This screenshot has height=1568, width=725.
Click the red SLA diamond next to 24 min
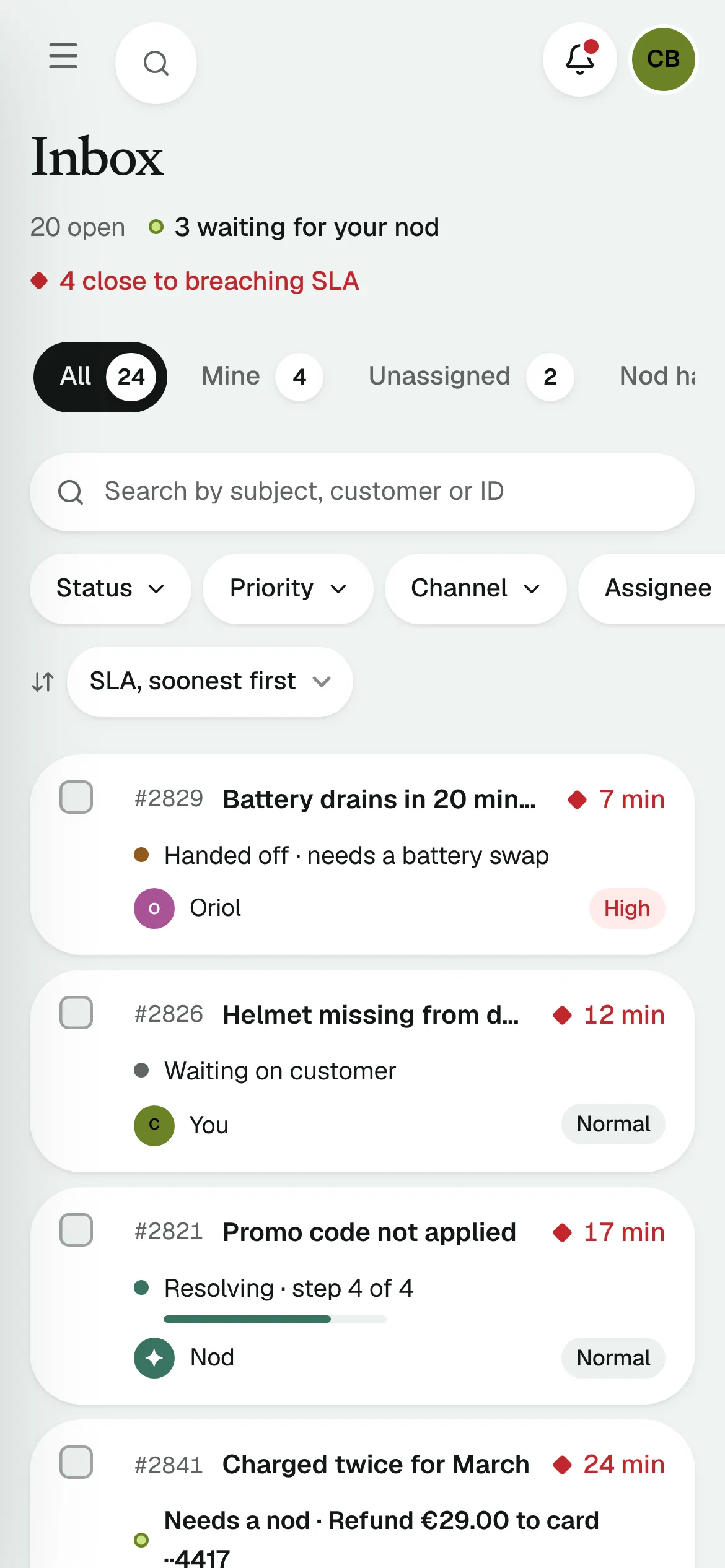[563, 1465]
